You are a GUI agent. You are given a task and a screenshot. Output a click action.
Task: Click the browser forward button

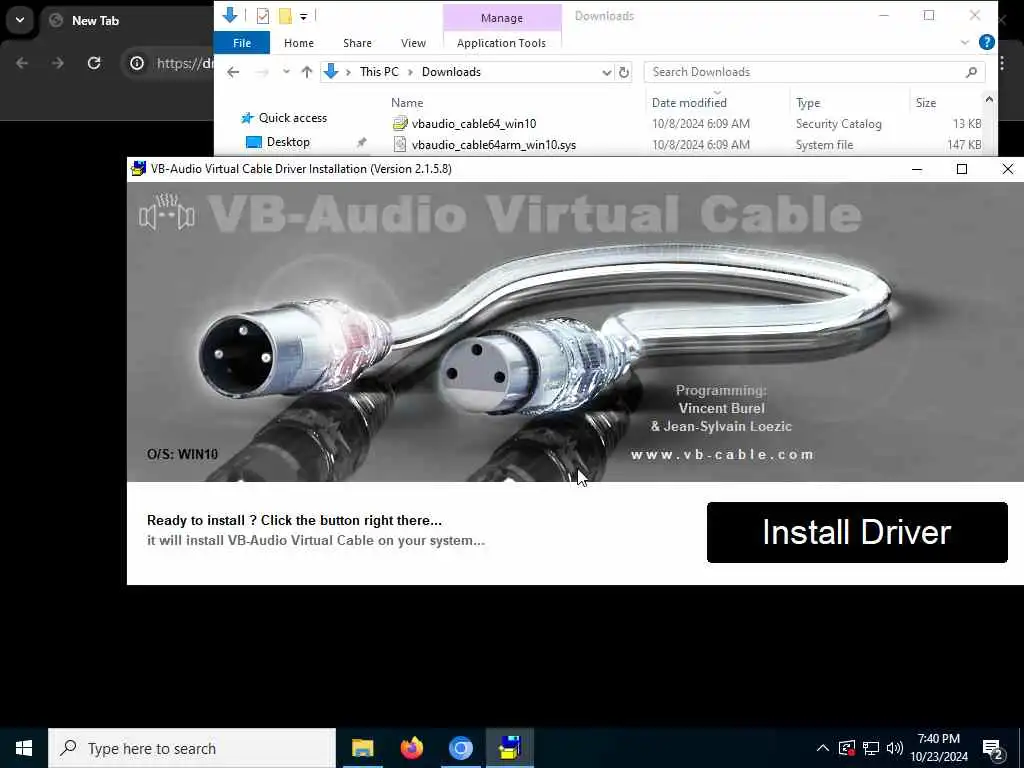[57, 63]
